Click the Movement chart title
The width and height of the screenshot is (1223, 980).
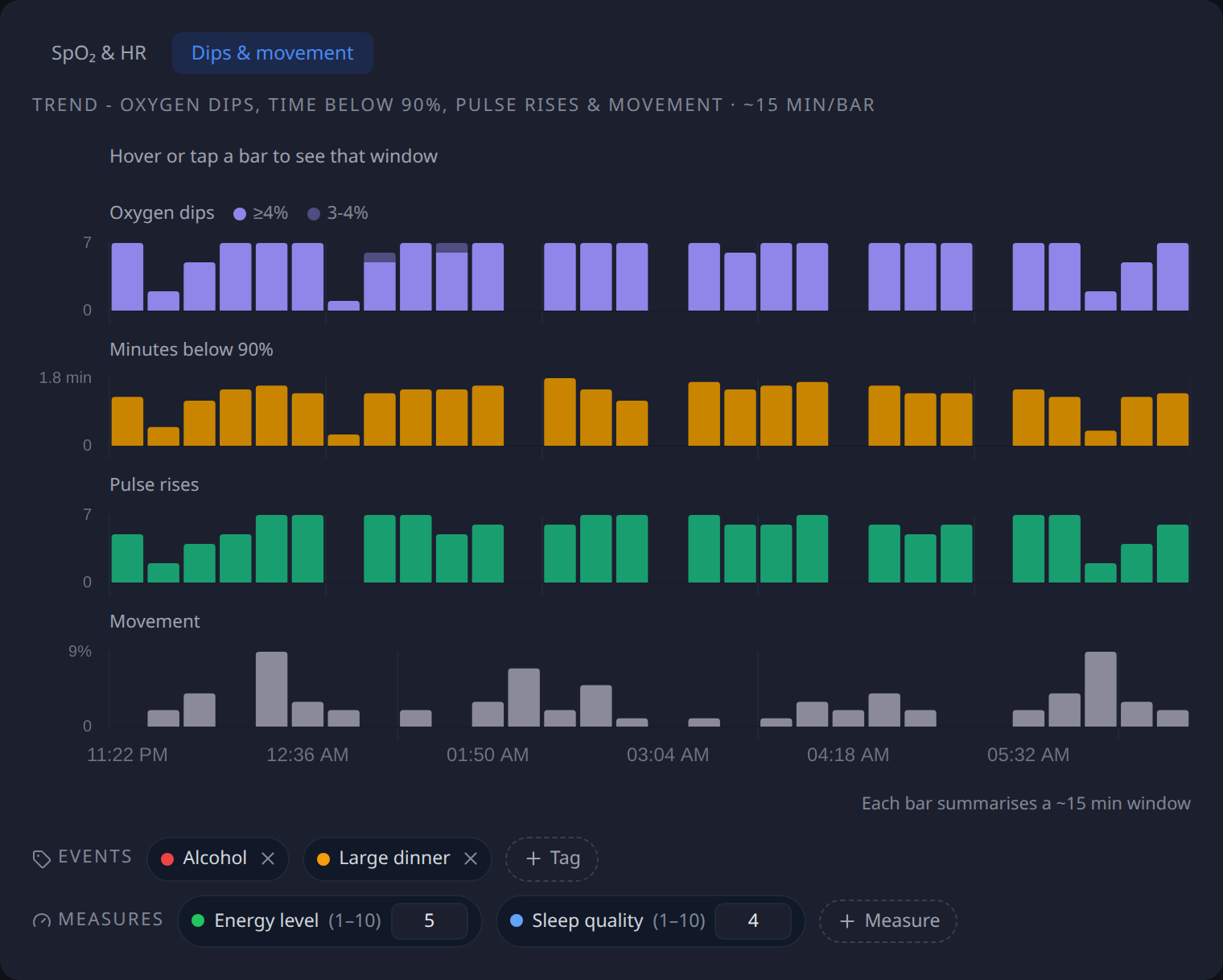(154, 622)
